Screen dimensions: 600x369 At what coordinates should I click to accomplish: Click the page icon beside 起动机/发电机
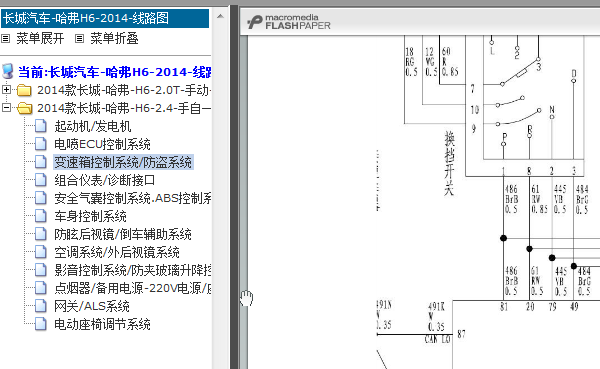point(41,126)
